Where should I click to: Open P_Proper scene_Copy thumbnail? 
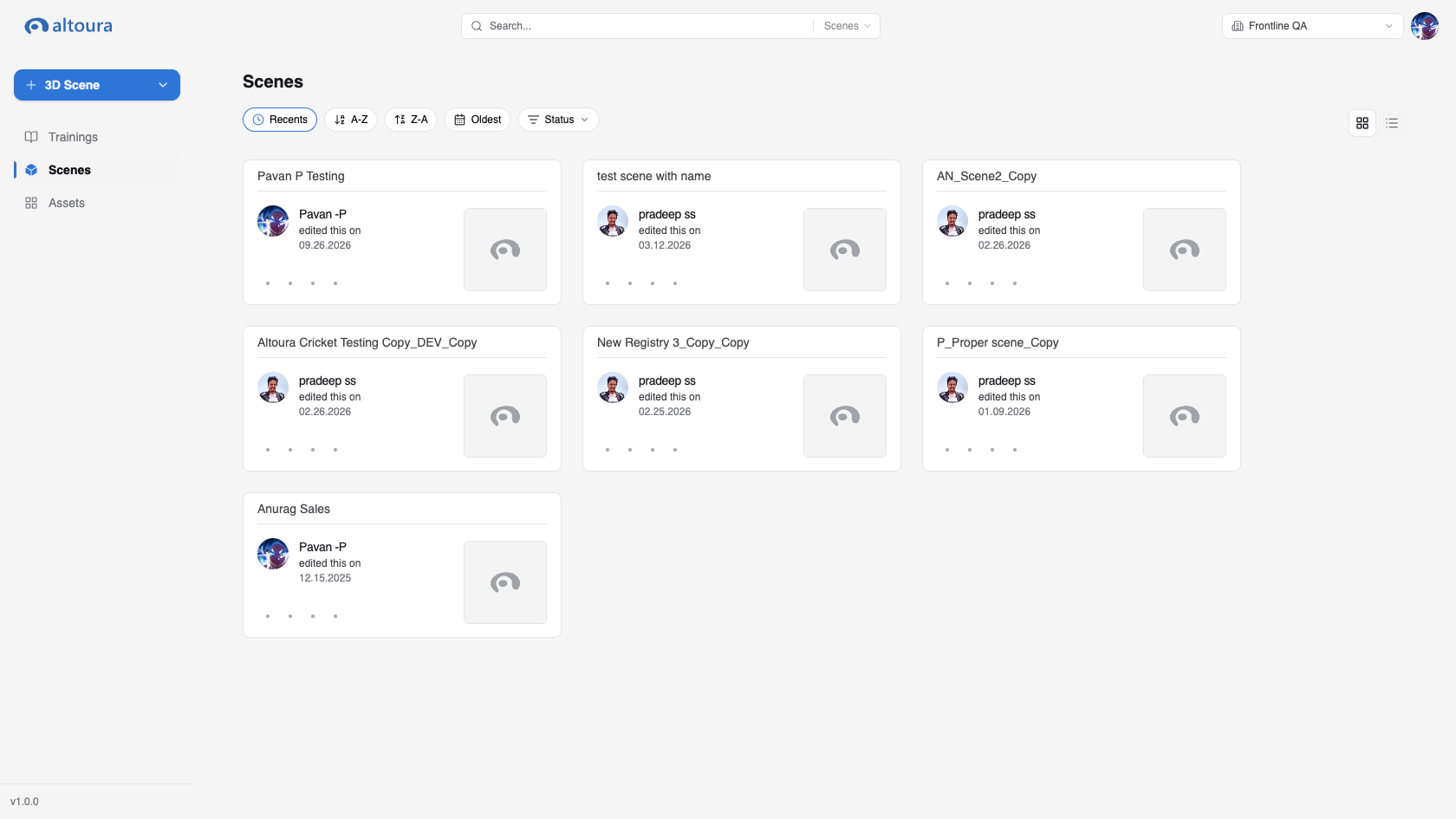(x=1185, y=416)
